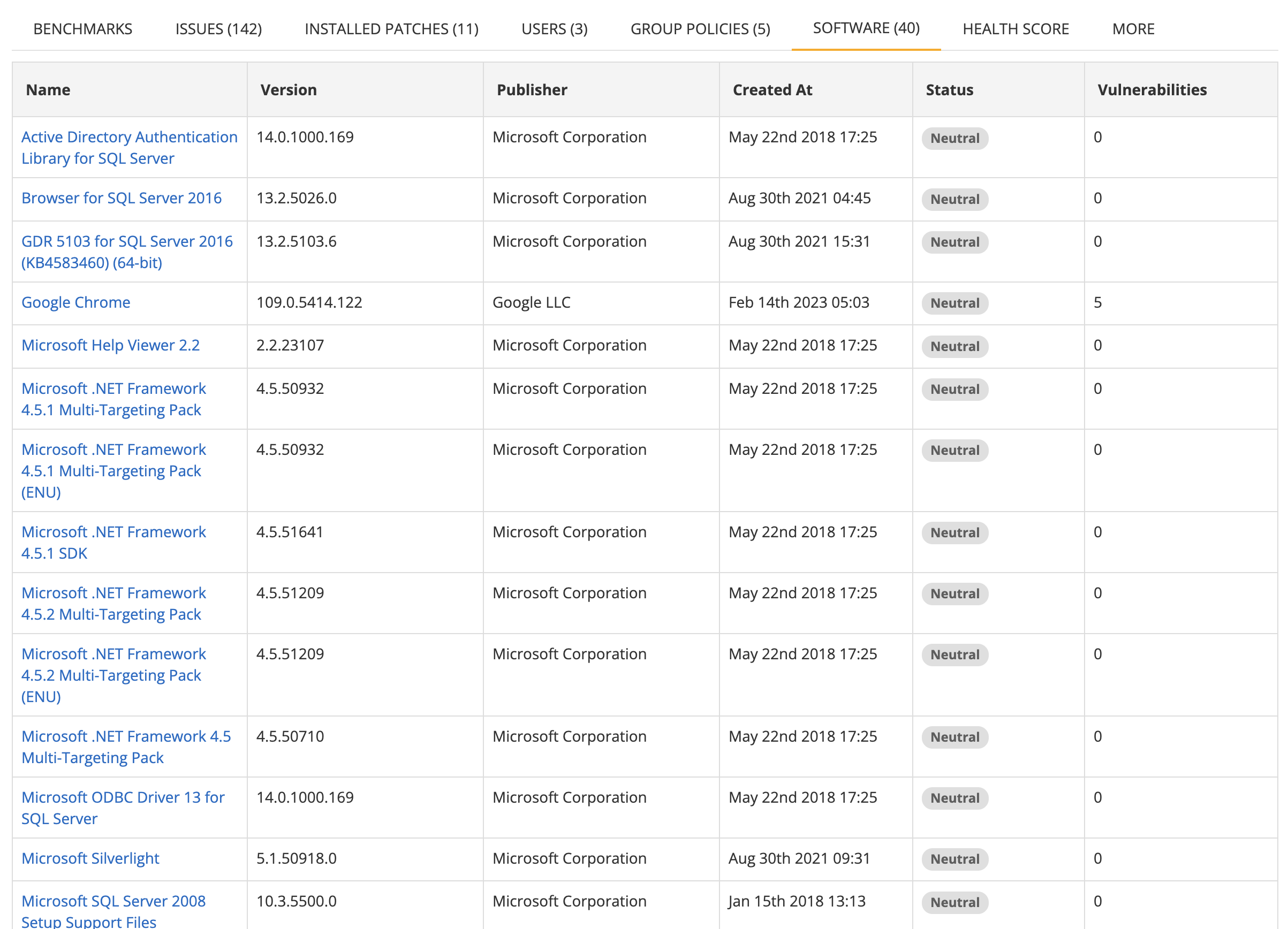1288x929 pixels.
Task: Open Active Directory Authentication Library link
Action: tap(129, 147)
